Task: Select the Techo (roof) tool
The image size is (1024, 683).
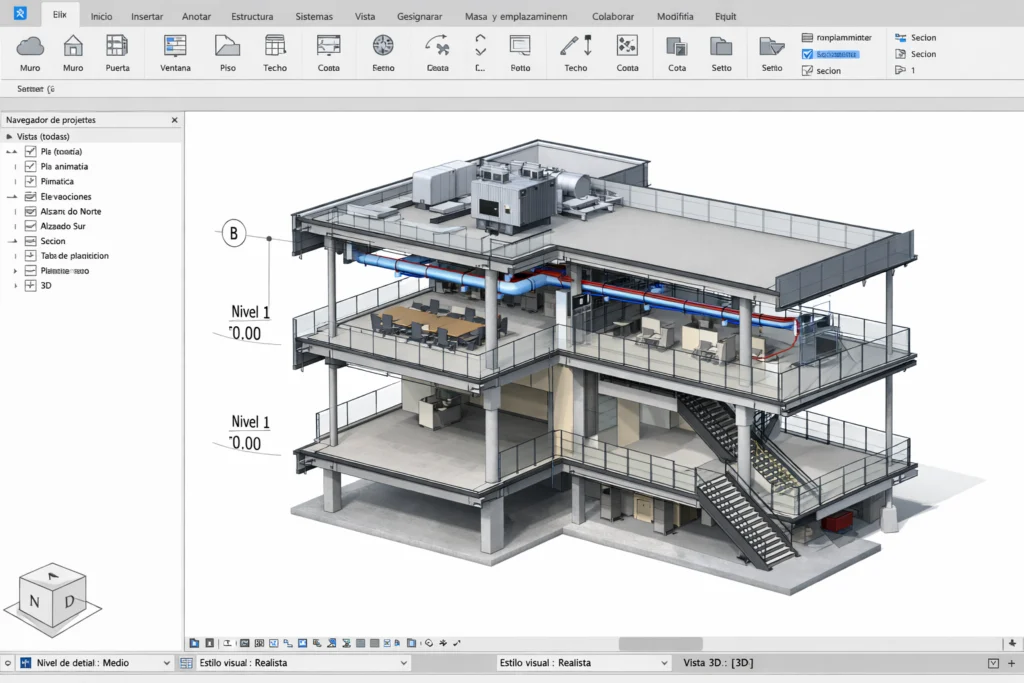Action: pyautogui.click(x=275, y=55)
